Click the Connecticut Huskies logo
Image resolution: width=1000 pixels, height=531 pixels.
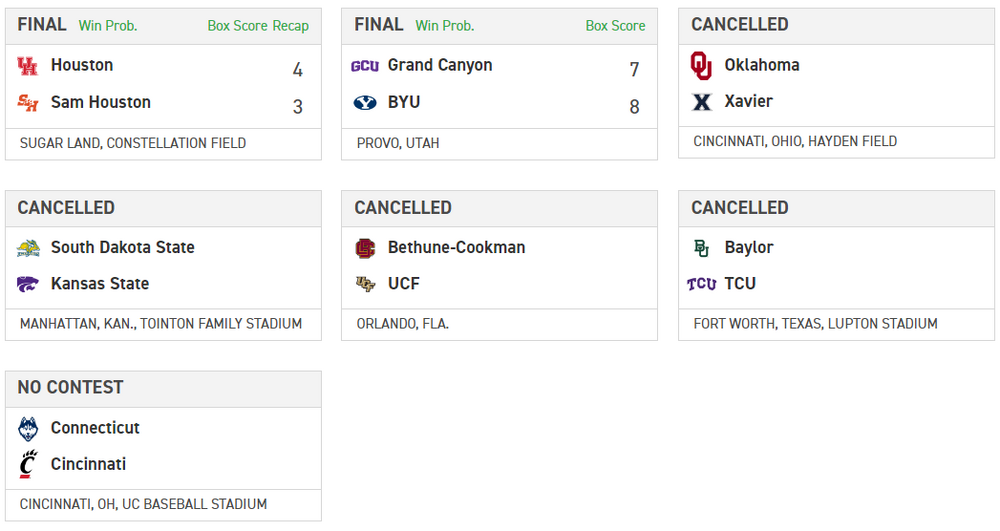click(28, 429)
